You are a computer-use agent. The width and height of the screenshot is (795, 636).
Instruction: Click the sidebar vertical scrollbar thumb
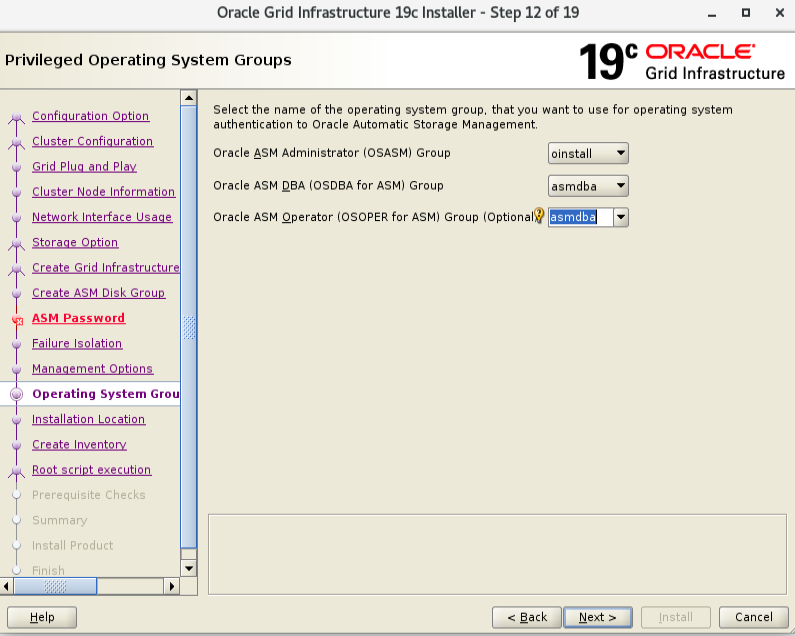[189, 325]
